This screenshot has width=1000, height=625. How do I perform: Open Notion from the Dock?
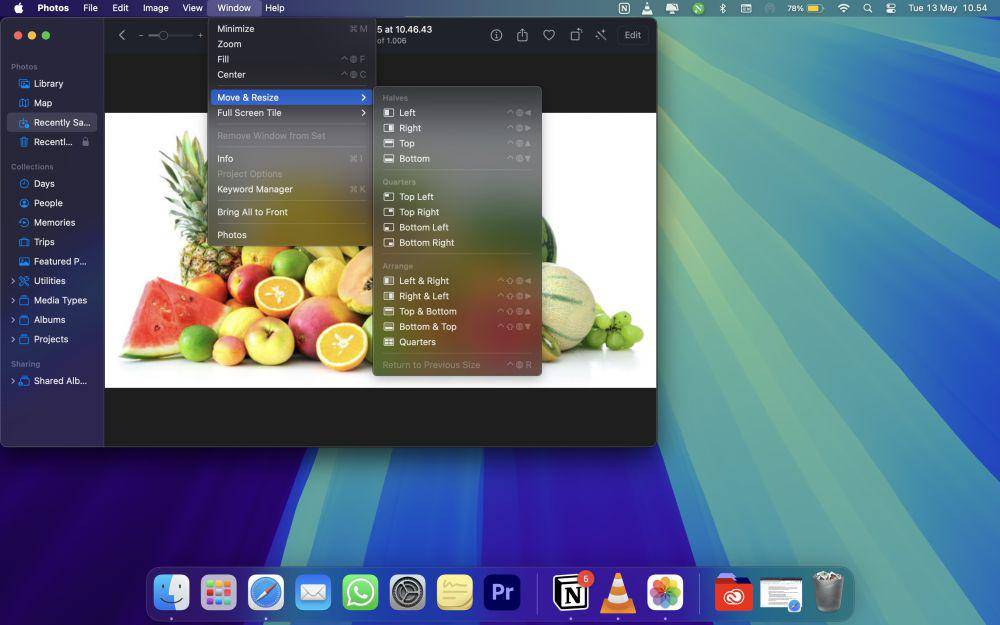571,592
